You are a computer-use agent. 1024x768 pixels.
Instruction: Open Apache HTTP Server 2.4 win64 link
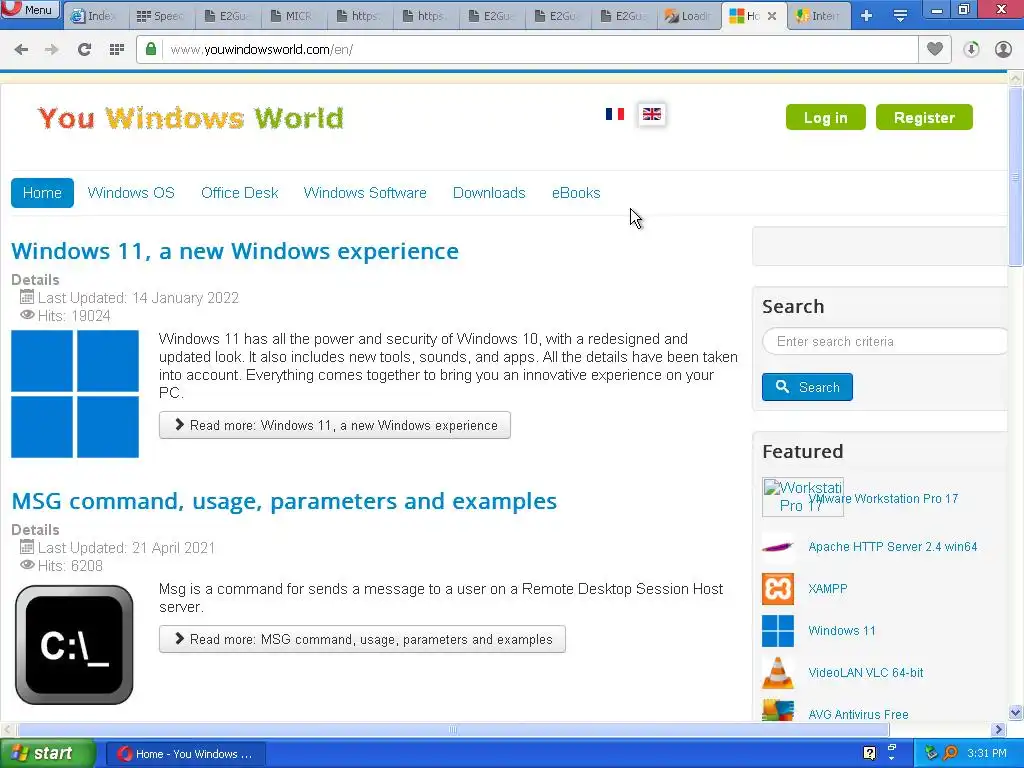click(x=893, y=547)
